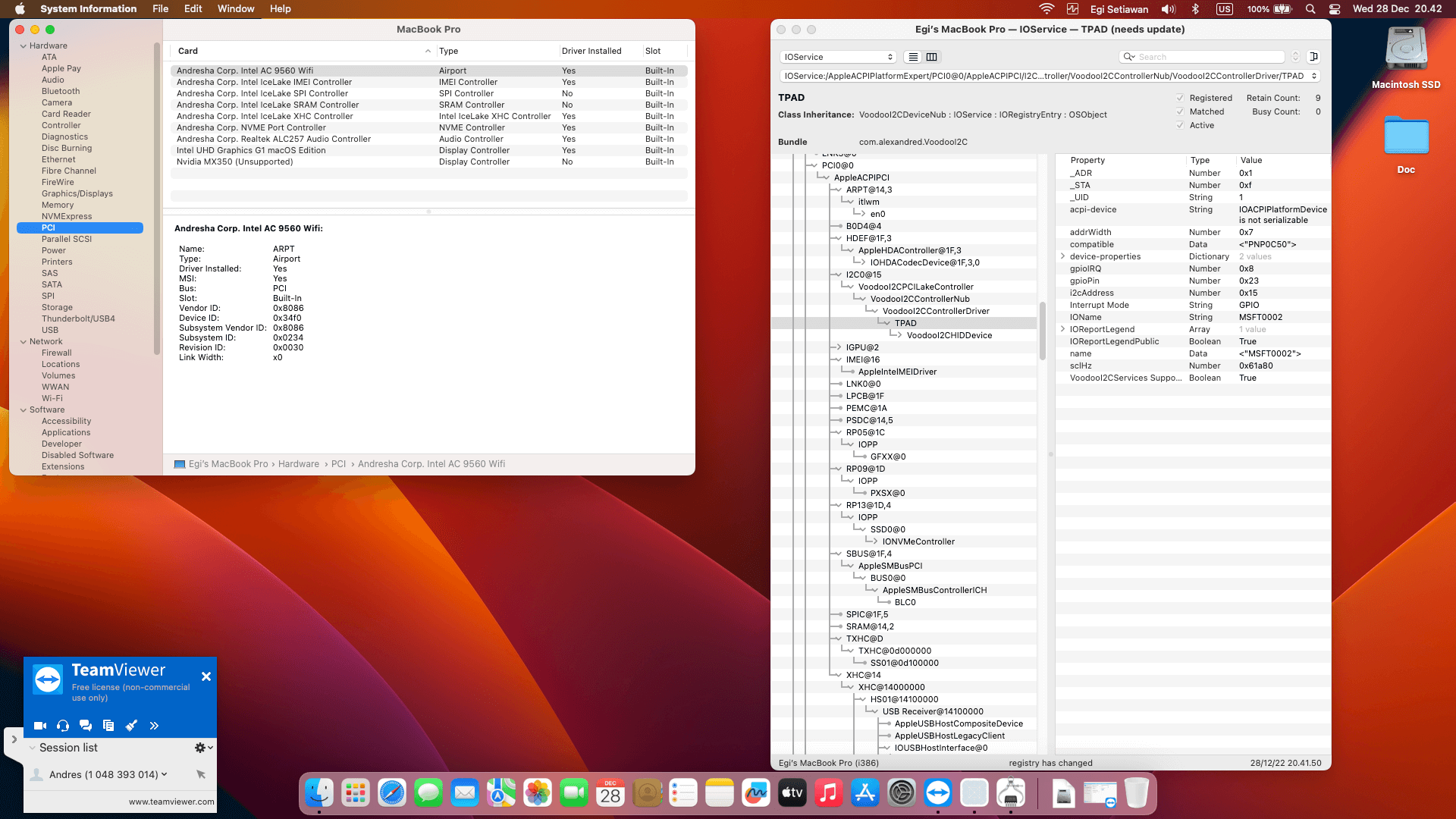Toggle the Matched checkbox
The width and height of the screenshot is (1456, 819).
(x=1180, y=111)
